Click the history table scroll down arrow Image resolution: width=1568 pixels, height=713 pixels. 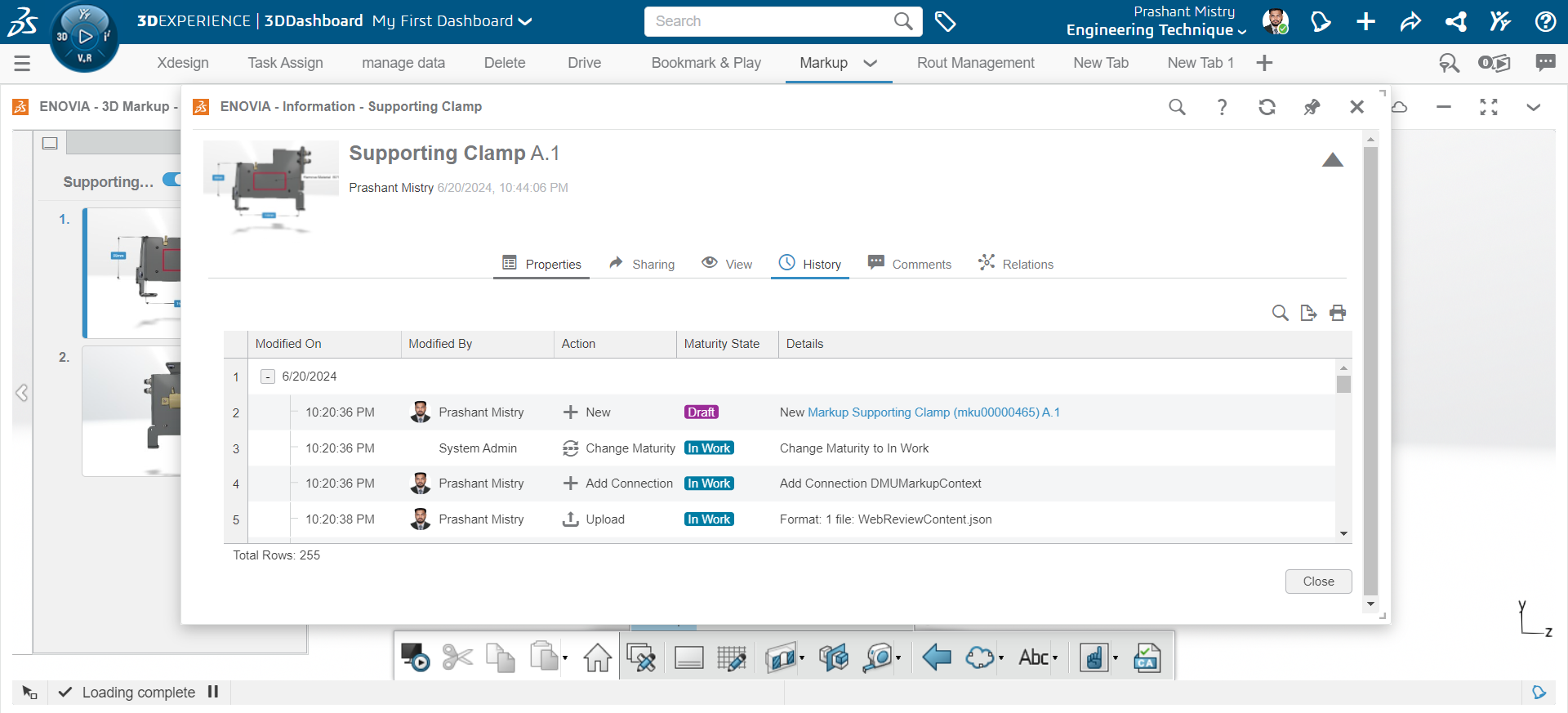1343,533
